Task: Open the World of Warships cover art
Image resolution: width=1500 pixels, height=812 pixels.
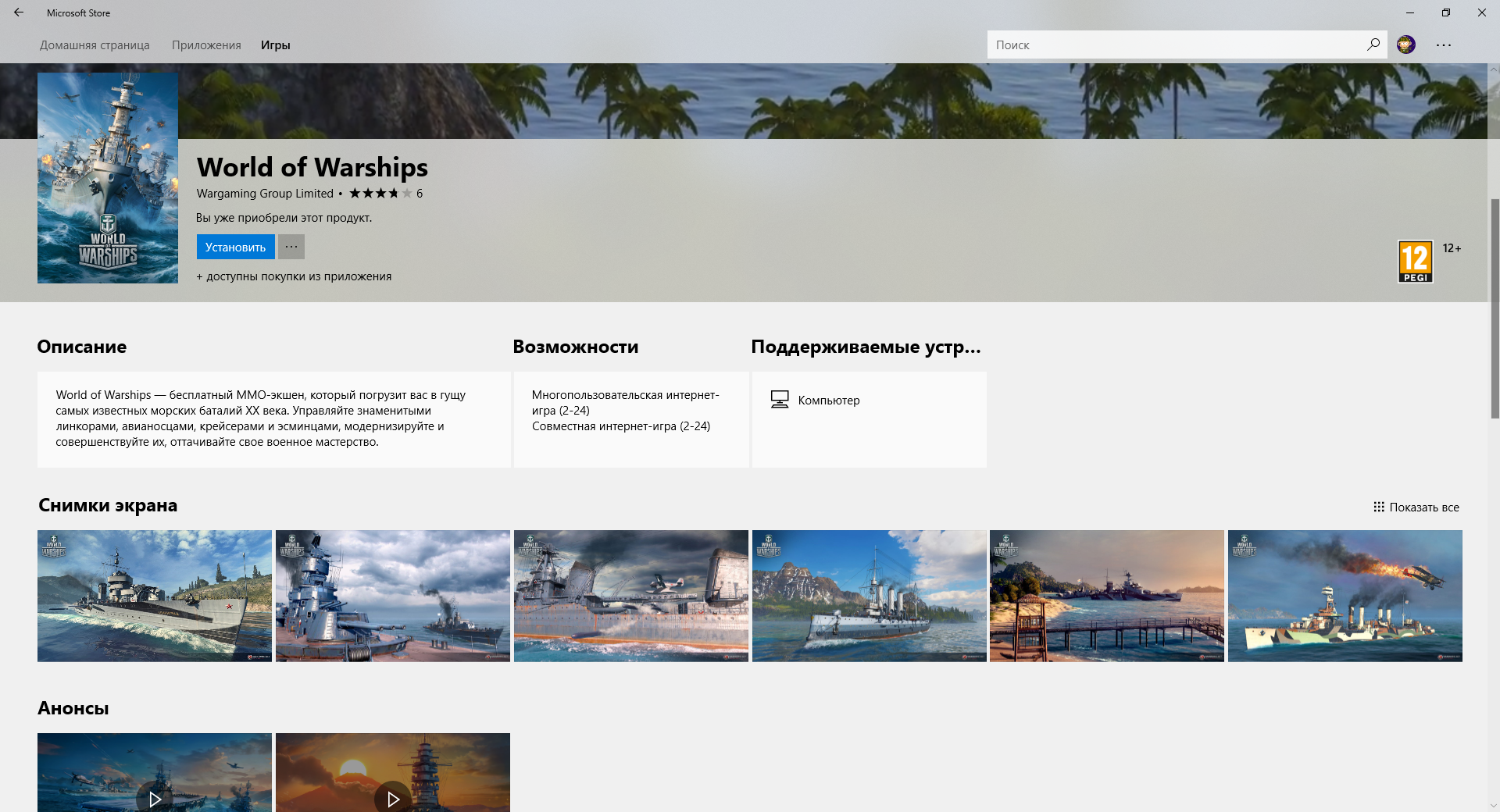Action: (x=108, y=178)
